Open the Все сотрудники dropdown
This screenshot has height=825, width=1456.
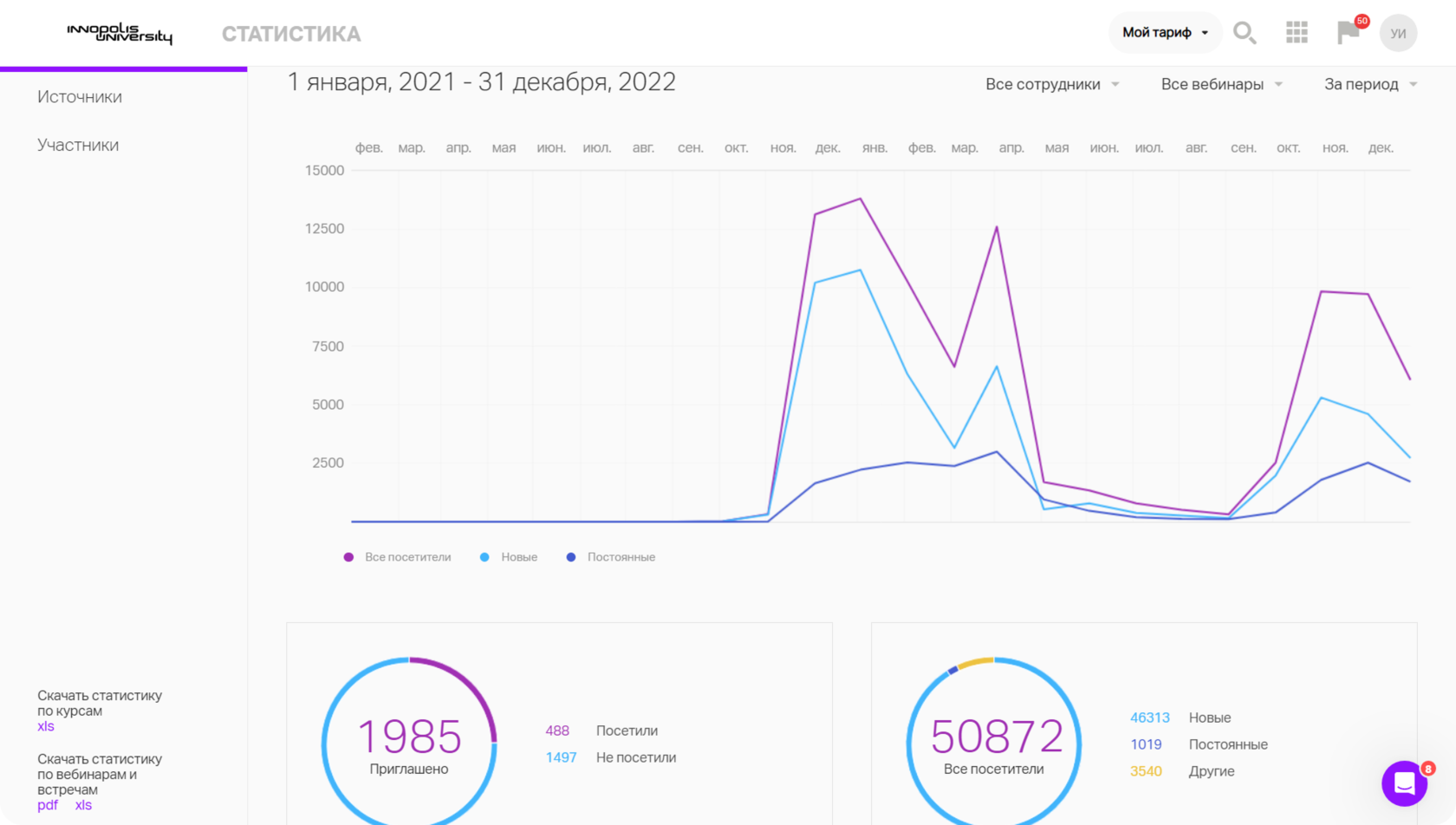pyautogui.click(x=1052, y=84)
